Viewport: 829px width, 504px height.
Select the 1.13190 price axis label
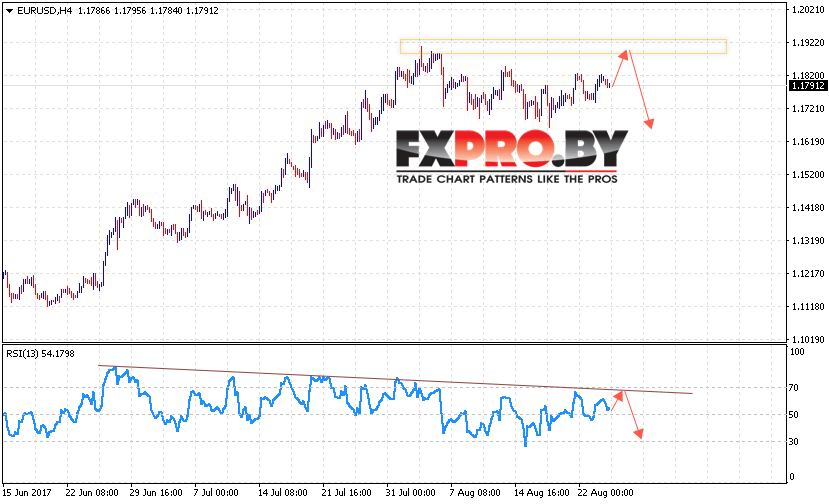pyautogui.click(x=808, y=241)
